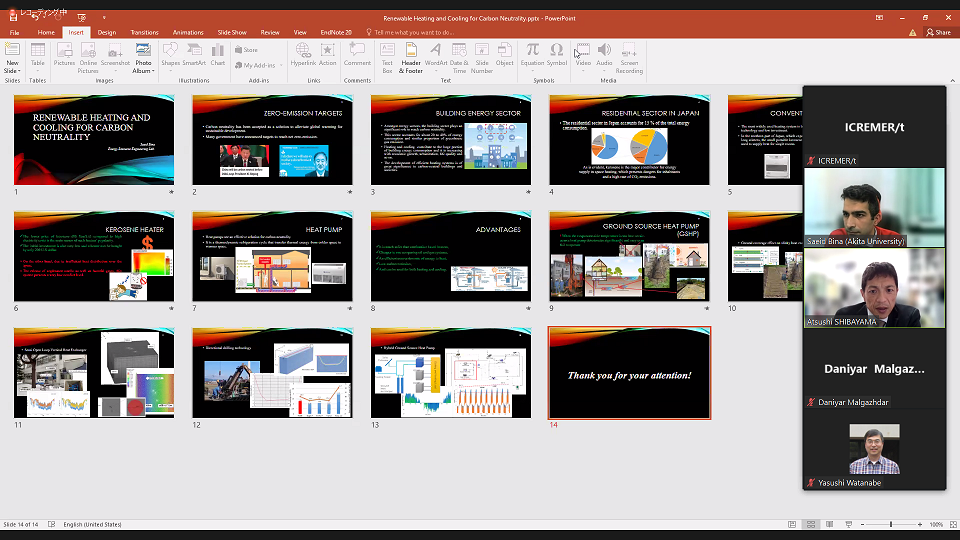Switch to Normal view in status bar
960x540 pixels.
[x=792, y=525]
